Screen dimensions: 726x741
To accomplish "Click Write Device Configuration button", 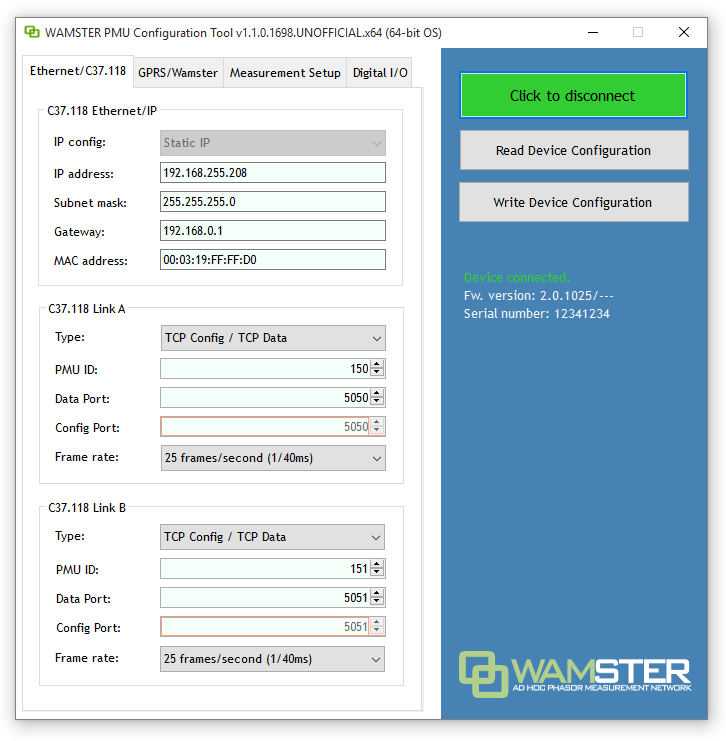I will coord(574,202).
